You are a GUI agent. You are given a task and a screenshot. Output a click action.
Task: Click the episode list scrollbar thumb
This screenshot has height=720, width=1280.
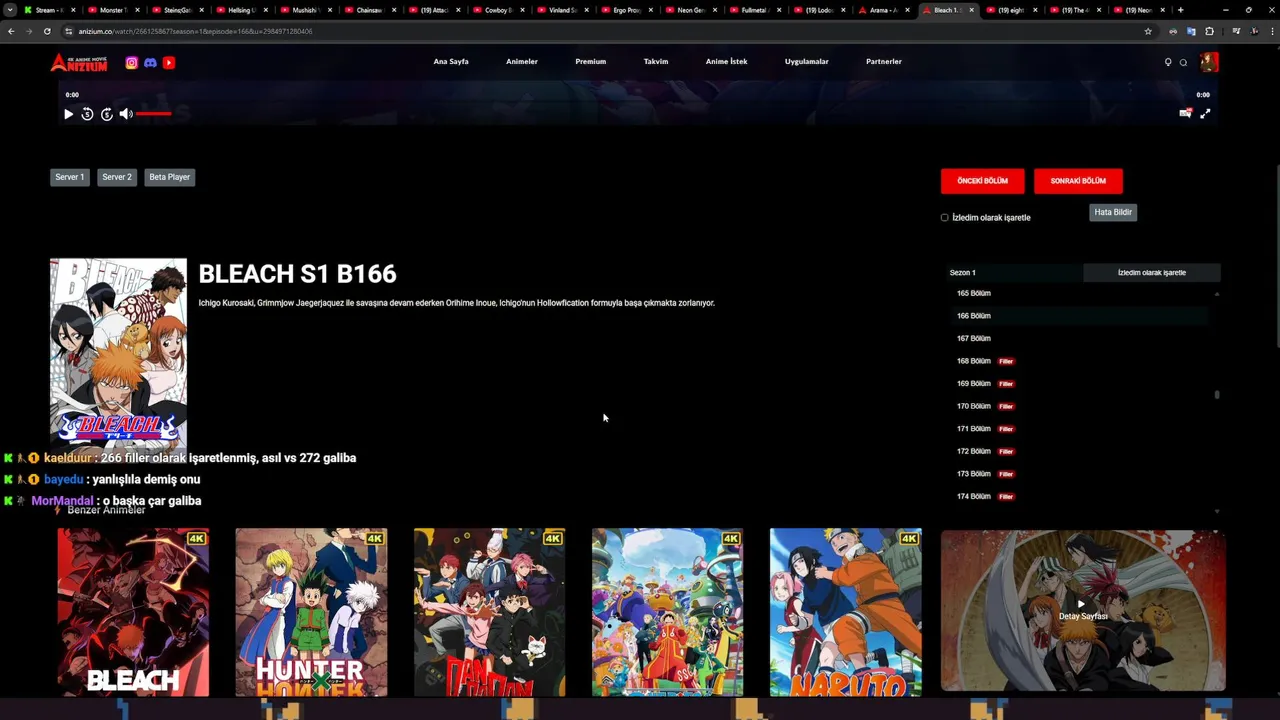pos(1217,395)
